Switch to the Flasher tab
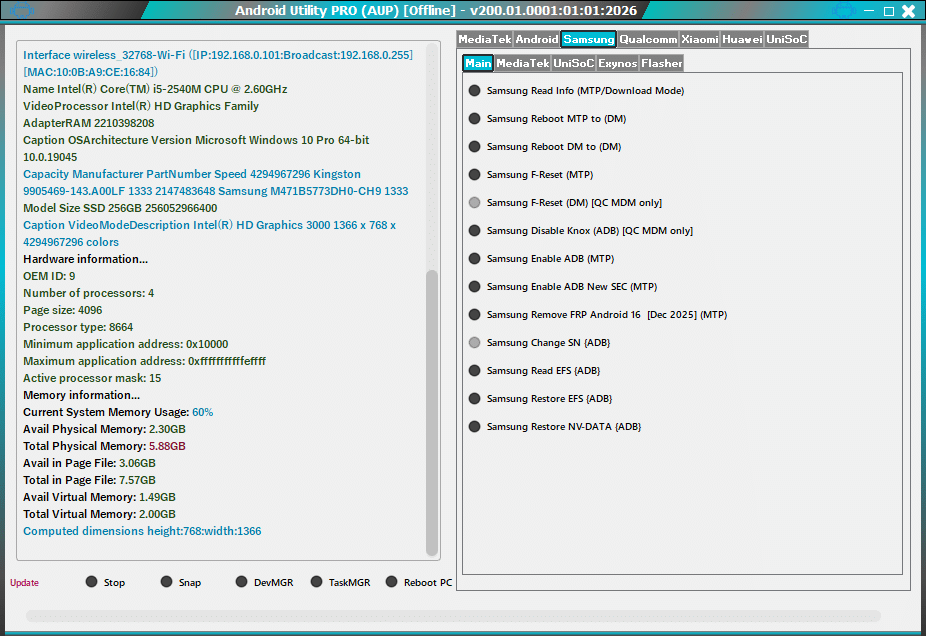This screenshot has width=926, height=636. coord(662,63)
